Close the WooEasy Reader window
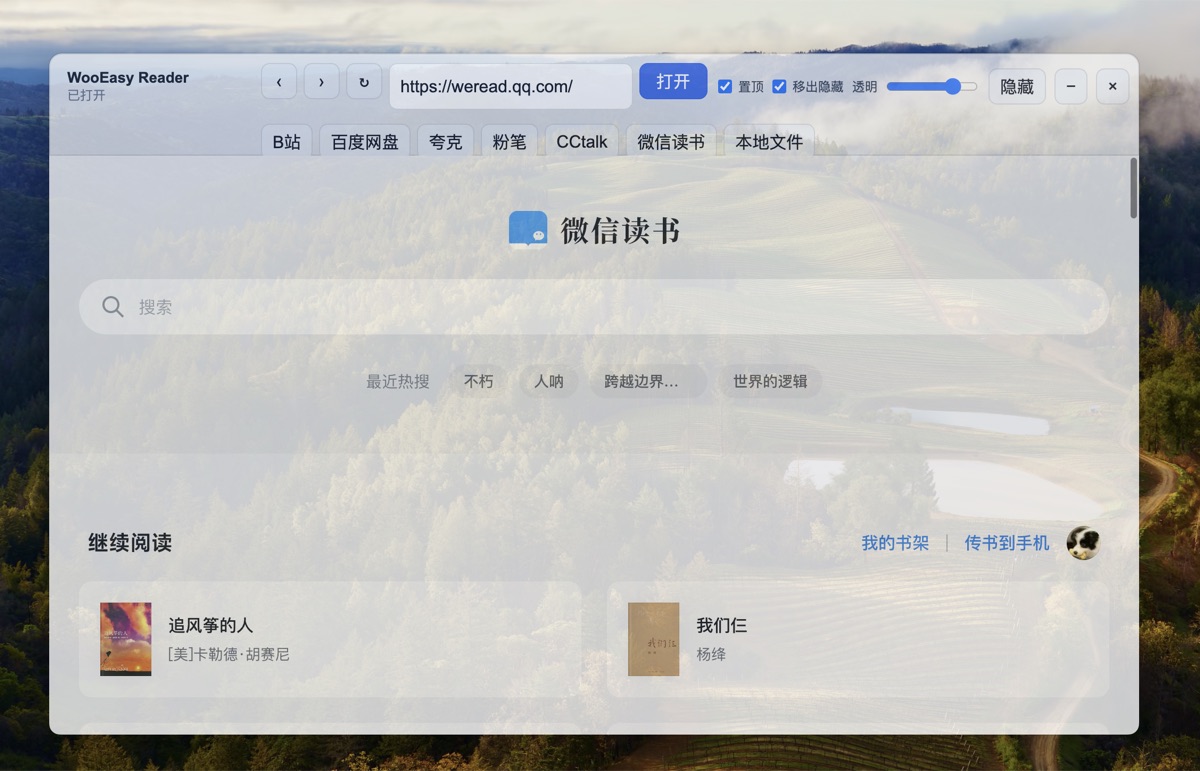Image resolution: width=1200 pixels, height=771 pixels. (1113, 86)
